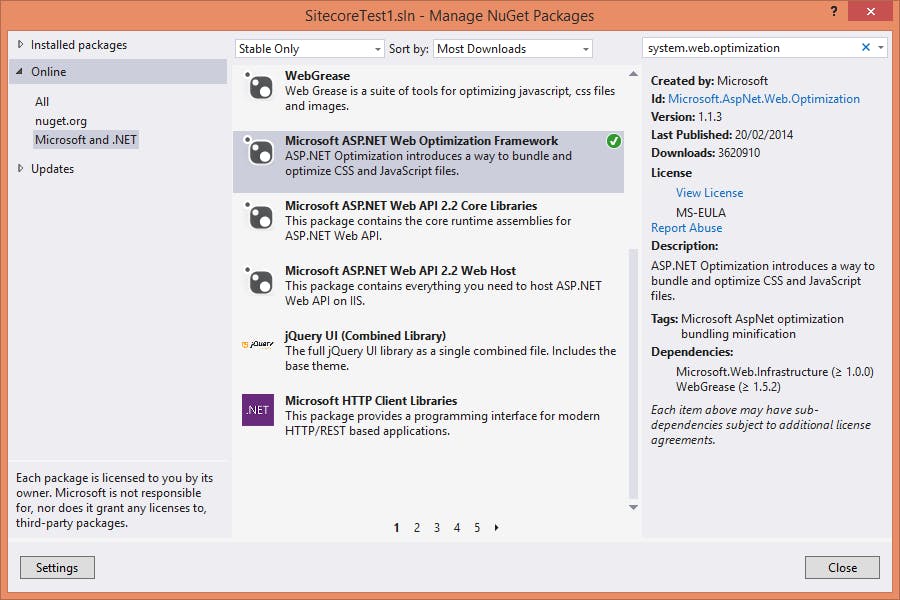900x600 pixels.
Task: Open the help question mark button
Action: [834, 11]
